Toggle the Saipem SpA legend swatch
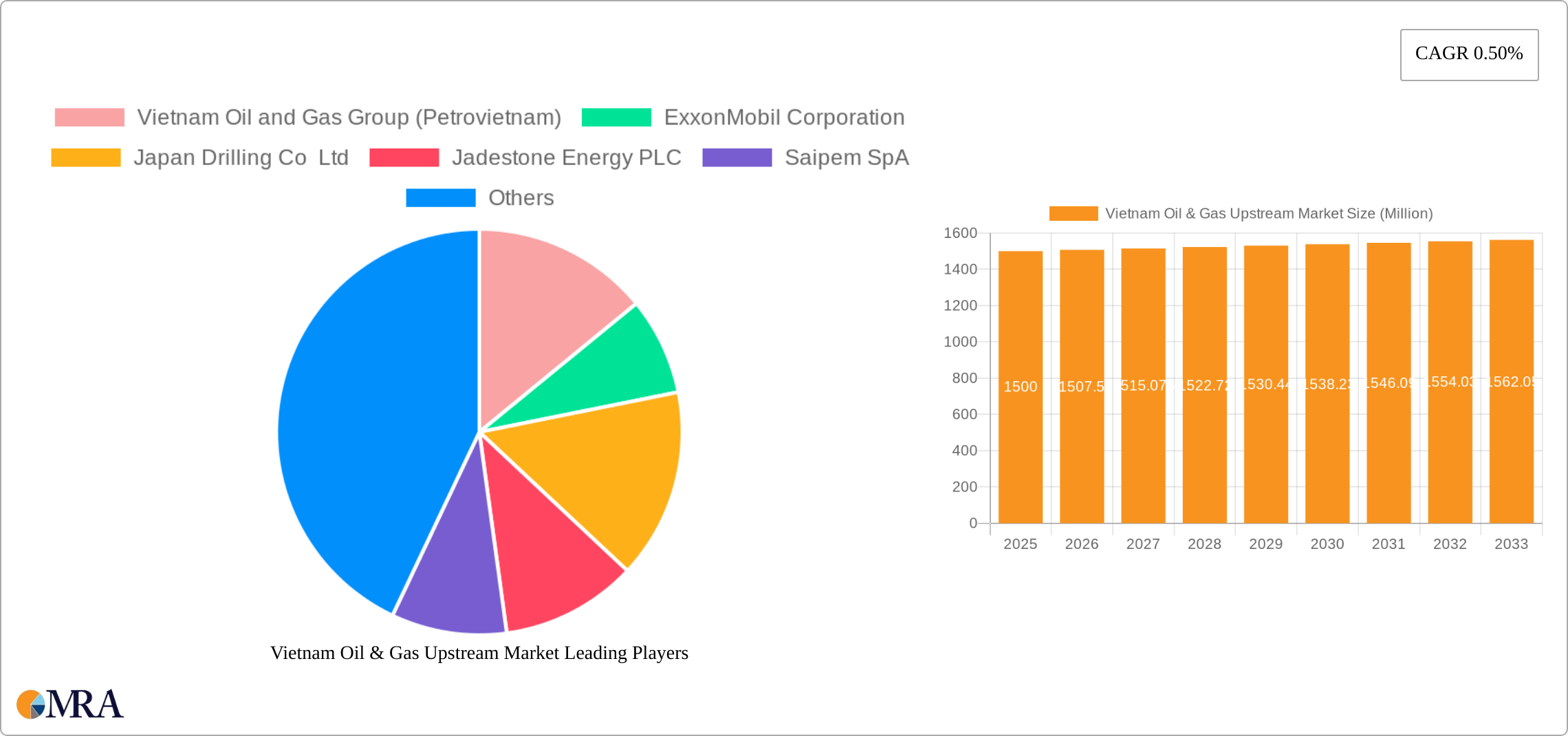Screen dimensions: 1568x736 point(737,158)
